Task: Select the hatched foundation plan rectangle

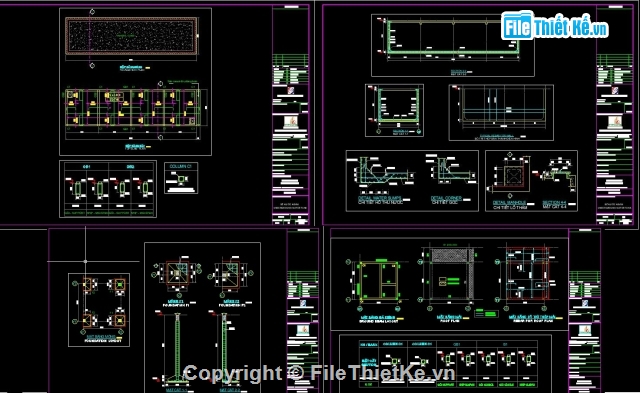Action: click(x=131, y=36)
